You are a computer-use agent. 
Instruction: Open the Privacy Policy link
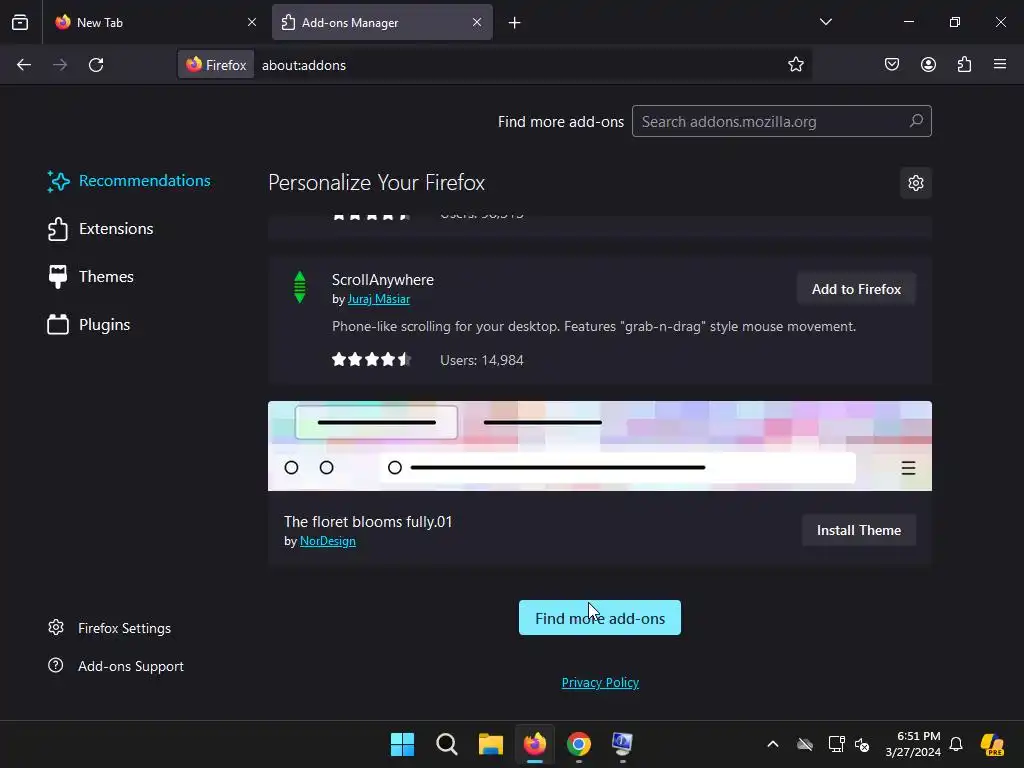tap(600, 682)
